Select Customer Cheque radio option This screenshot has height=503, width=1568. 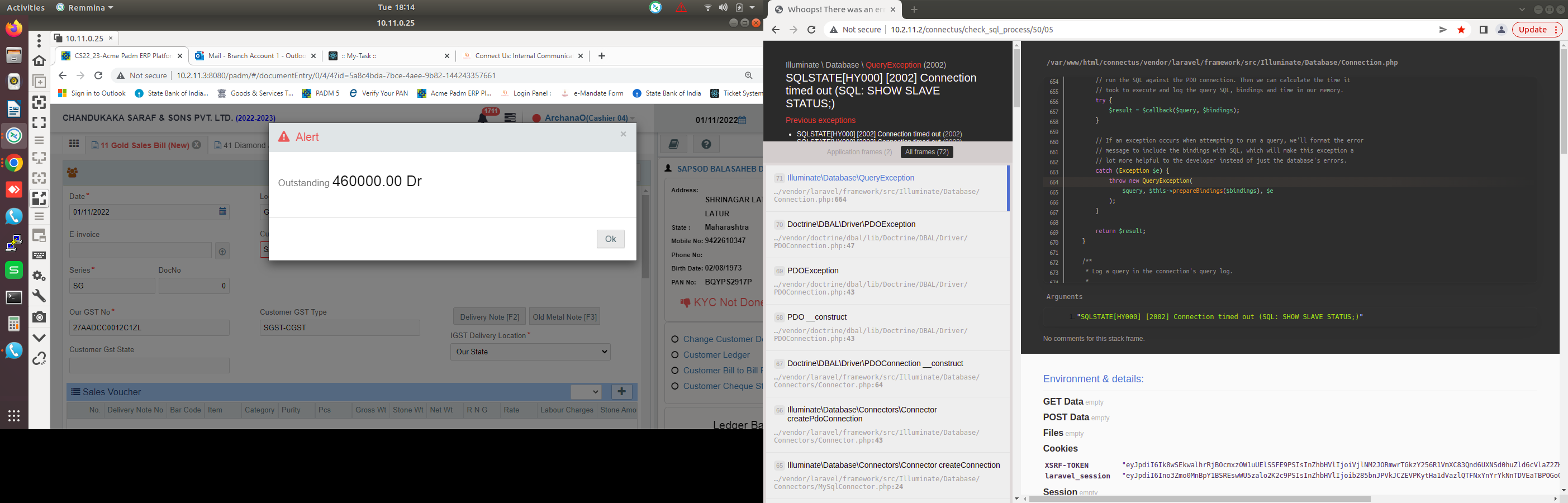coord(674,386)
